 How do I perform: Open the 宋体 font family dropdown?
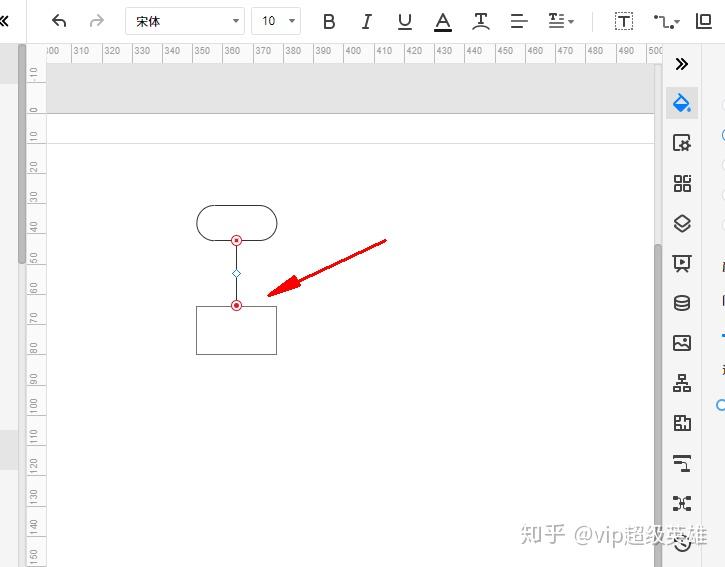point(185,21)
